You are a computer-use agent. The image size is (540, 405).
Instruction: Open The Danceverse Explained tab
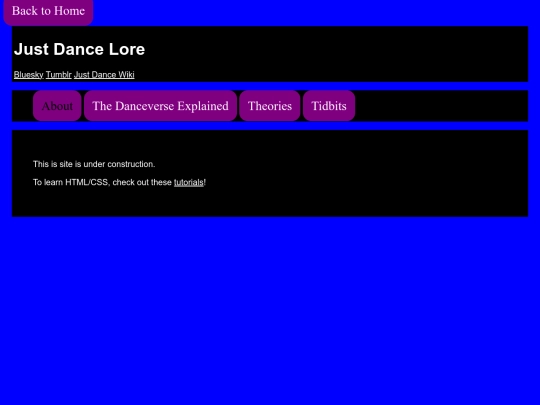[x=160, y=106]
